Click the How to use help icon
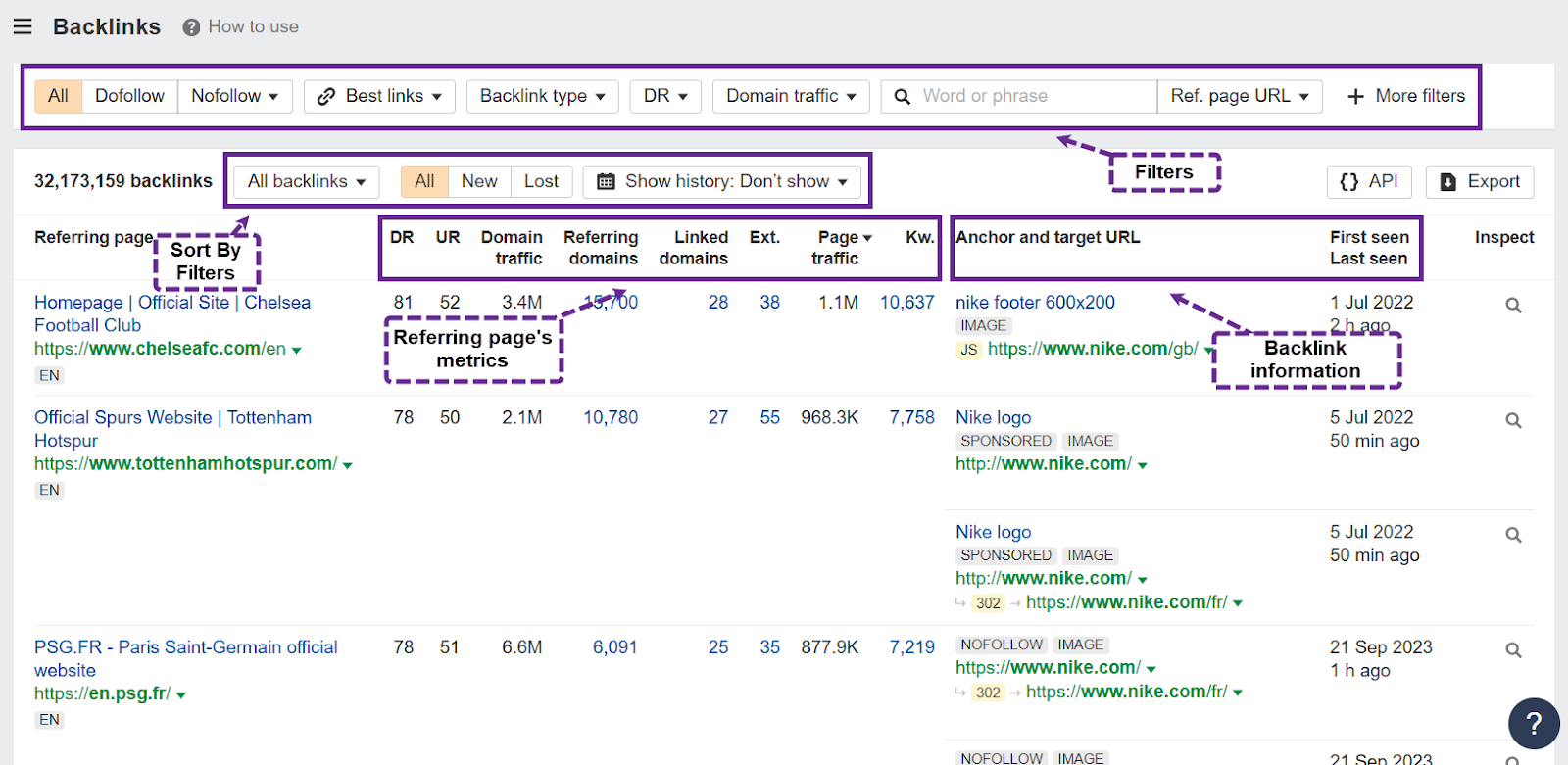Screen dimensions: 1568x765 pos(191,27)
